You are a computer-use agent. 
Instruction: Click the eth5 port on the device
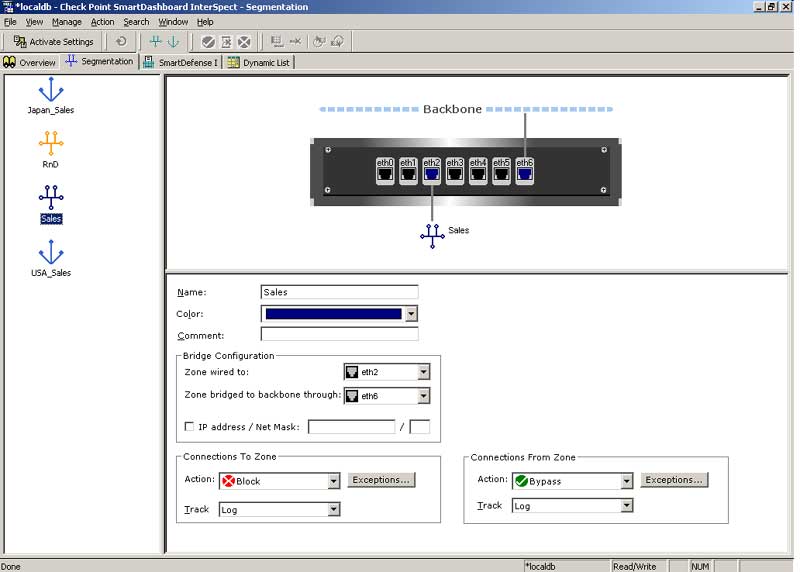(501, 170)
